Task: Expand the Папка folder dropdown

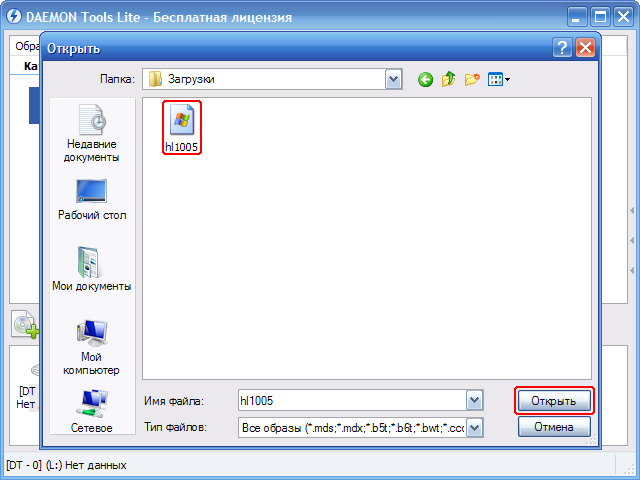Action: pos(393,79)
